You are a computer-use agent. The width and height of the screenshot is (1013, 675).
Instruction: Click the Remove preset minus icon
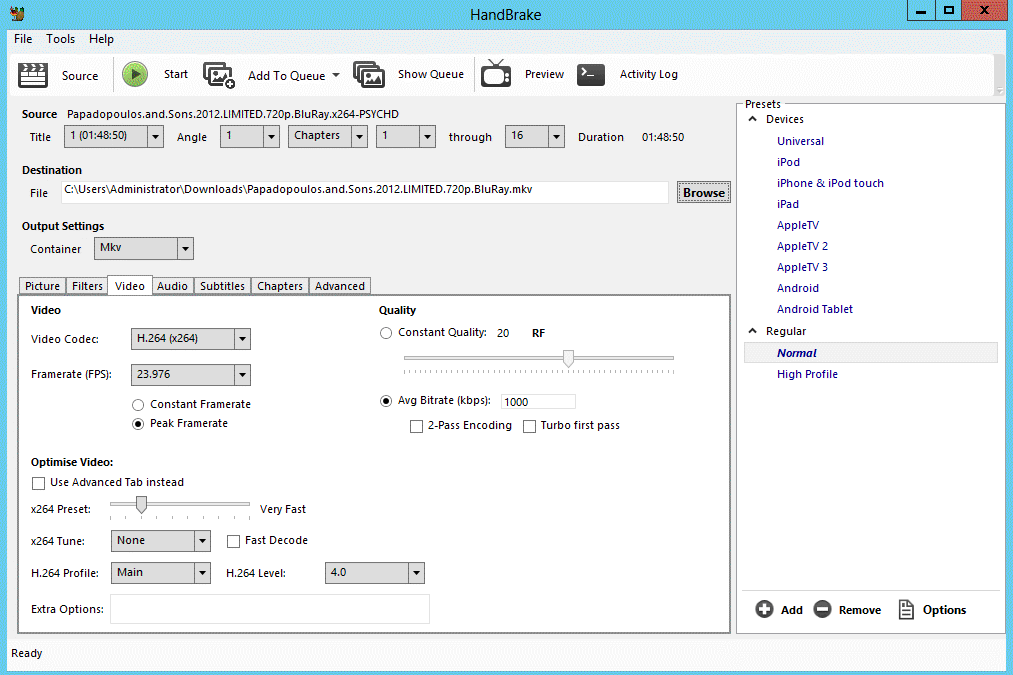[x=822, y=609]
